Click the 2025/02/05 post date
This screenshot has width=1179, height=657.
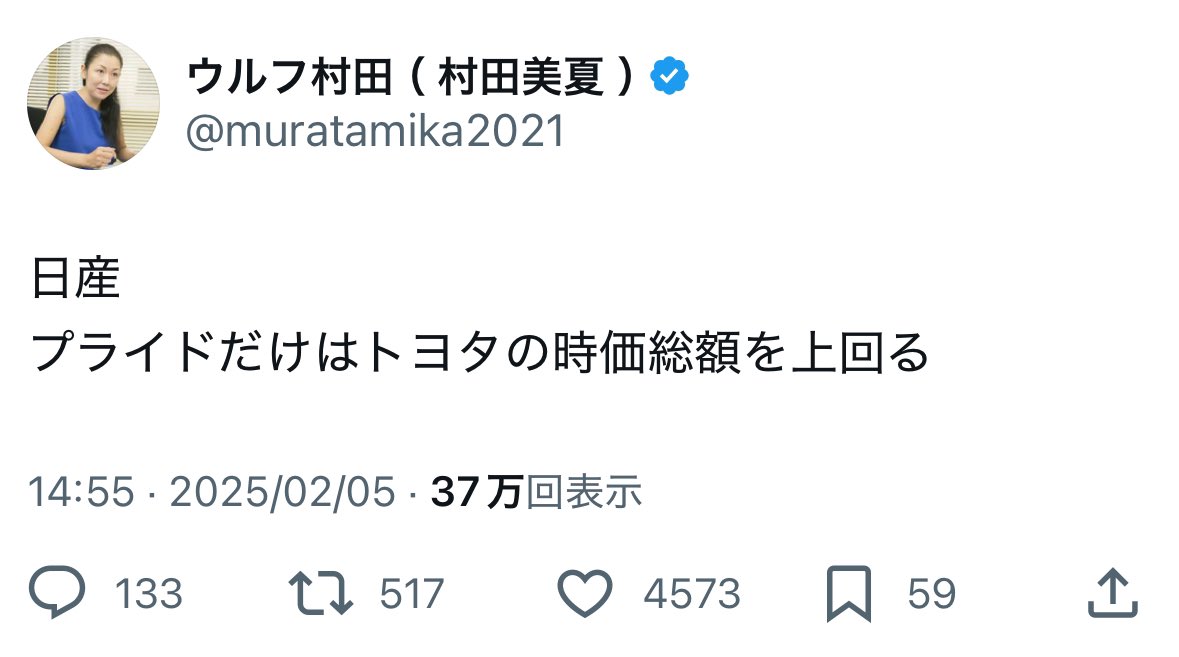click(283, 492)
